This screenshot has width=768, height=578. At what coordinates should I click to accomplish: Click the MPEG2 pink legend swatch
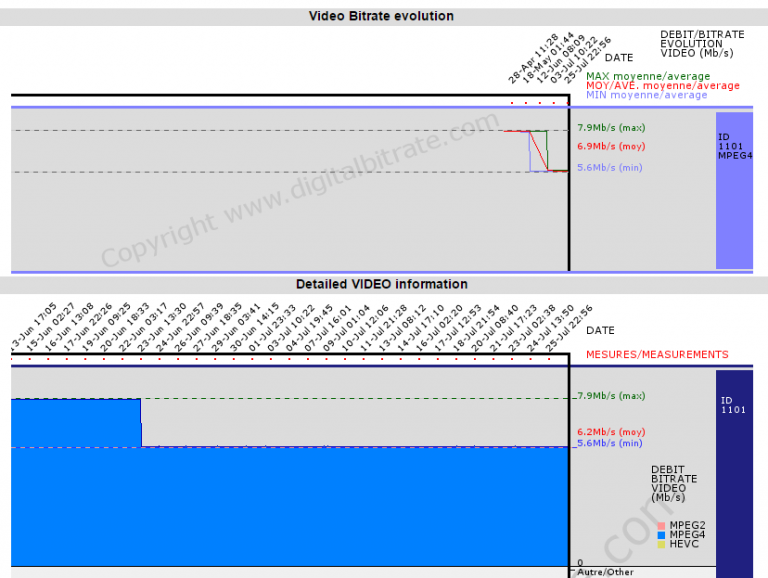[x=660, y=525]
